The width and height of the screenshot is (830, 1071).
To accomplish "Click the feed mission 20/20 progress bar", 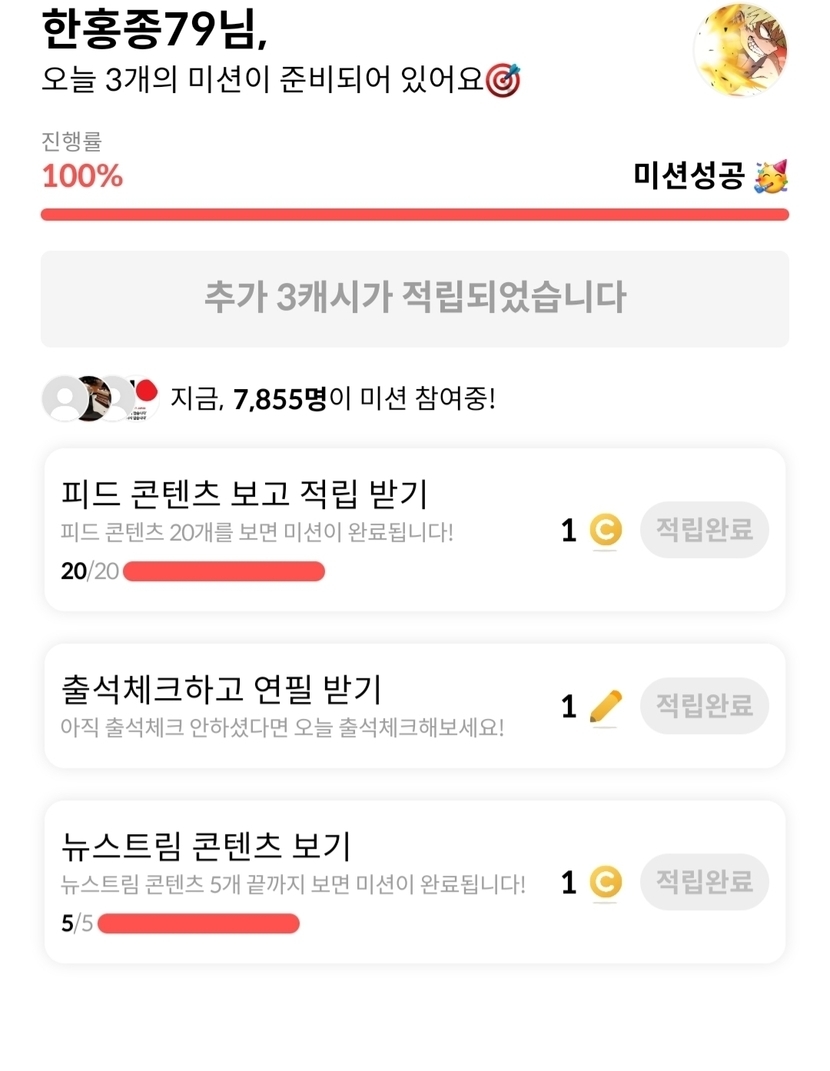I will [223, 571].
